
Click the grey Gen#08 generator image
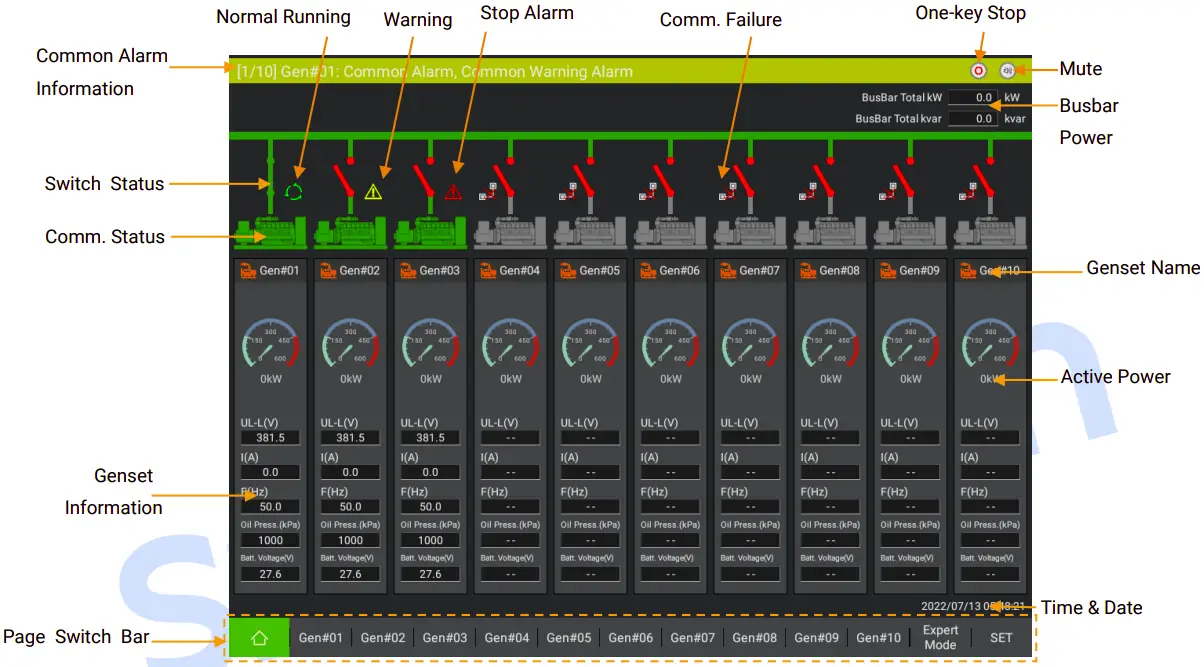coord(830,231)
